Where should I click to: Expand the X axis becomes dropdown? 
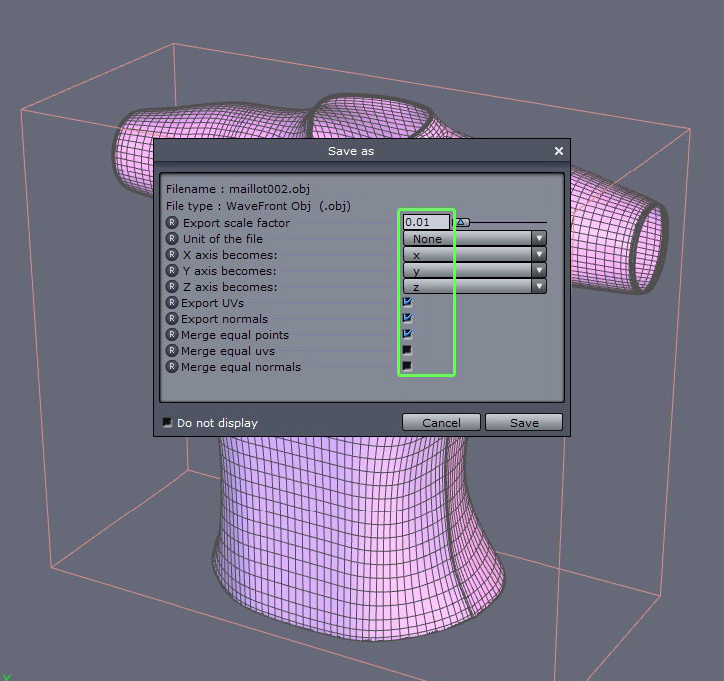click(x=539, y=255)
